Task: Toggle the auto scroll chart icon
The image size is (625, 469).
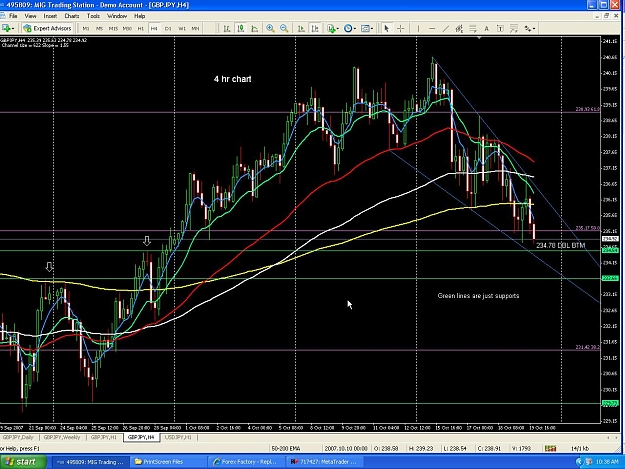Action: (x=301, y=28)
